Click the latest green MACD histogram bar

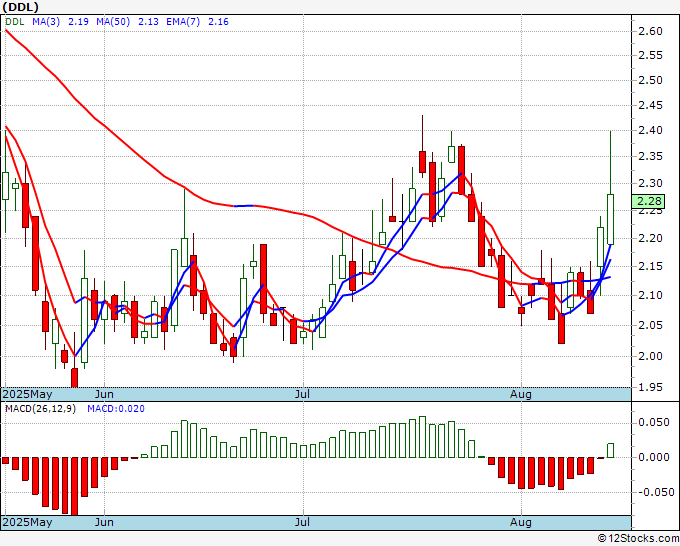611,450
